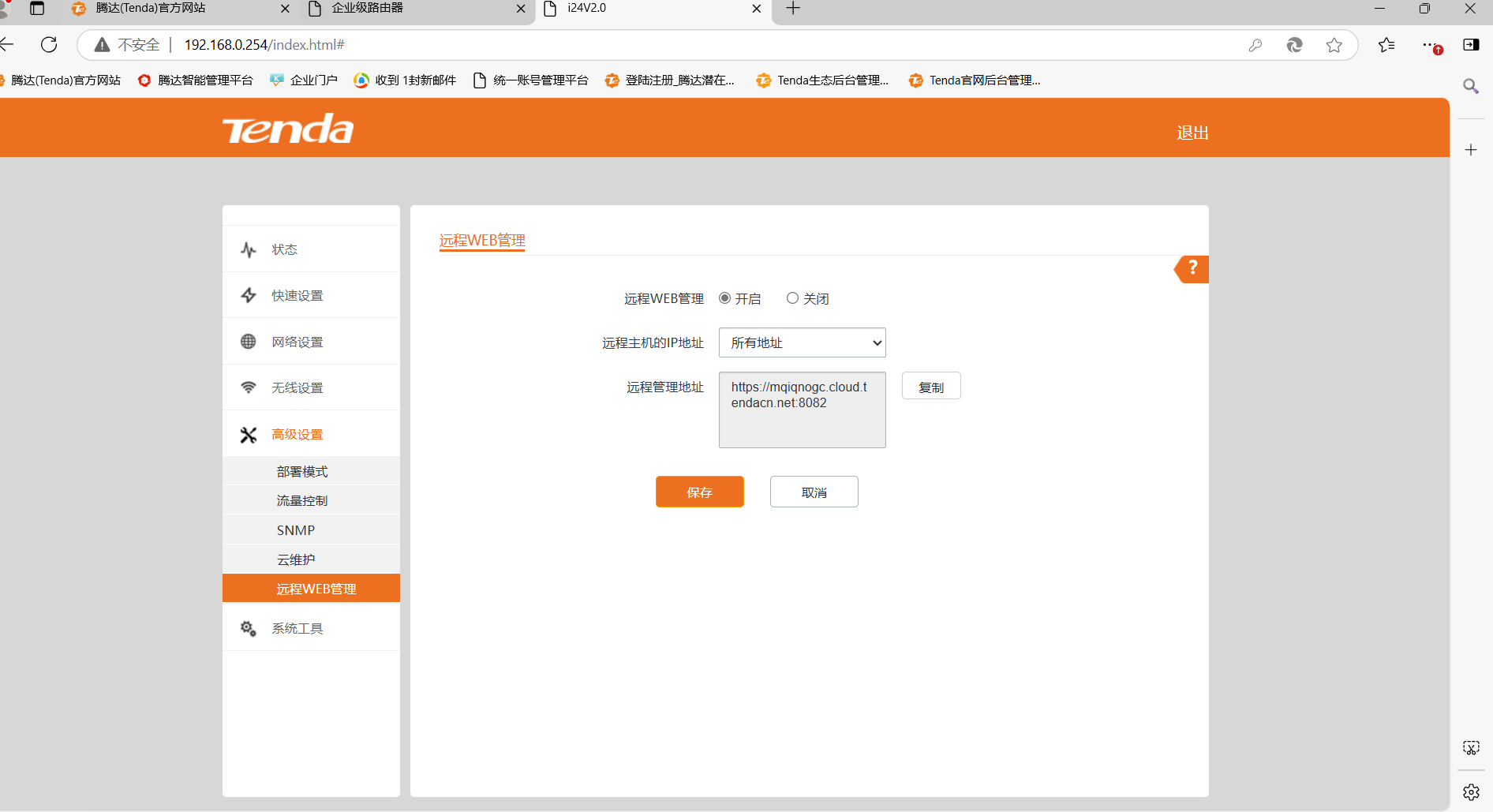
Task: Collapse the 系统工具 menu section
Action: pyautogui.click(x=297, y=627)
